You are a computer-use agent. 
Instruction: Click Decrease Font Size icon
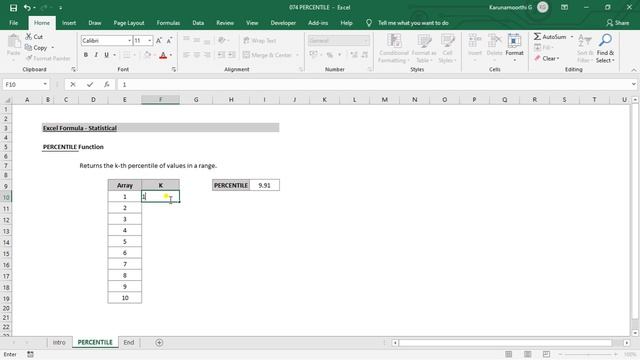tap(169, 40)
